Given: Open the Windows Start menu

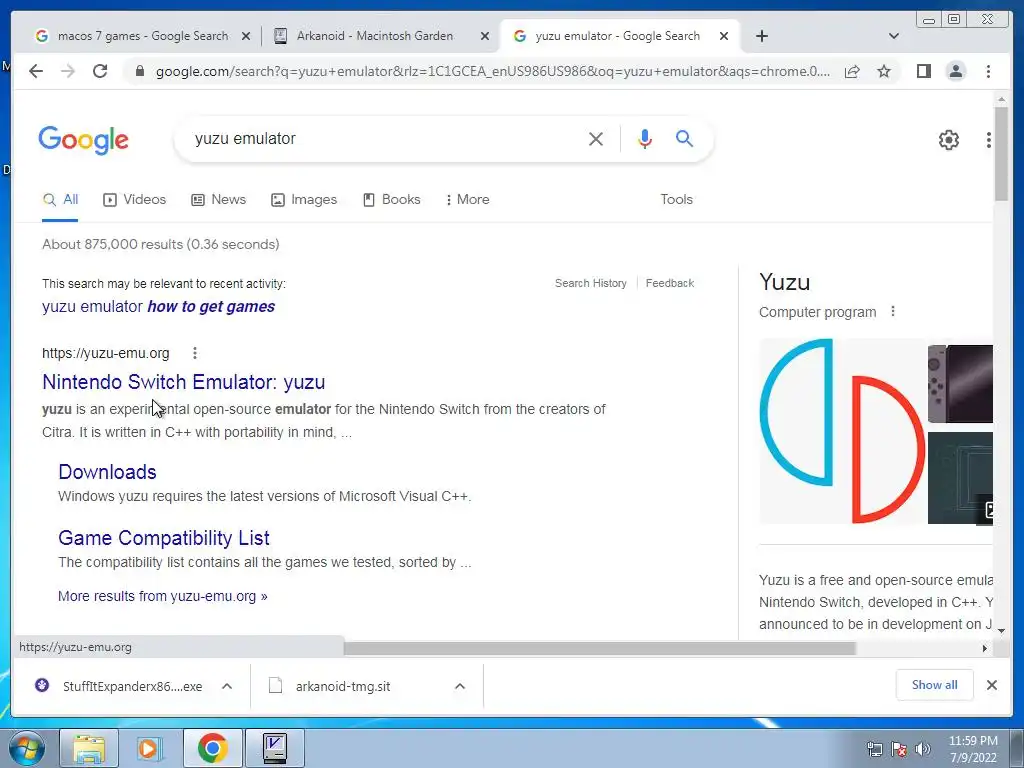Looking at the screenshot, I should [x=26, y=748].
